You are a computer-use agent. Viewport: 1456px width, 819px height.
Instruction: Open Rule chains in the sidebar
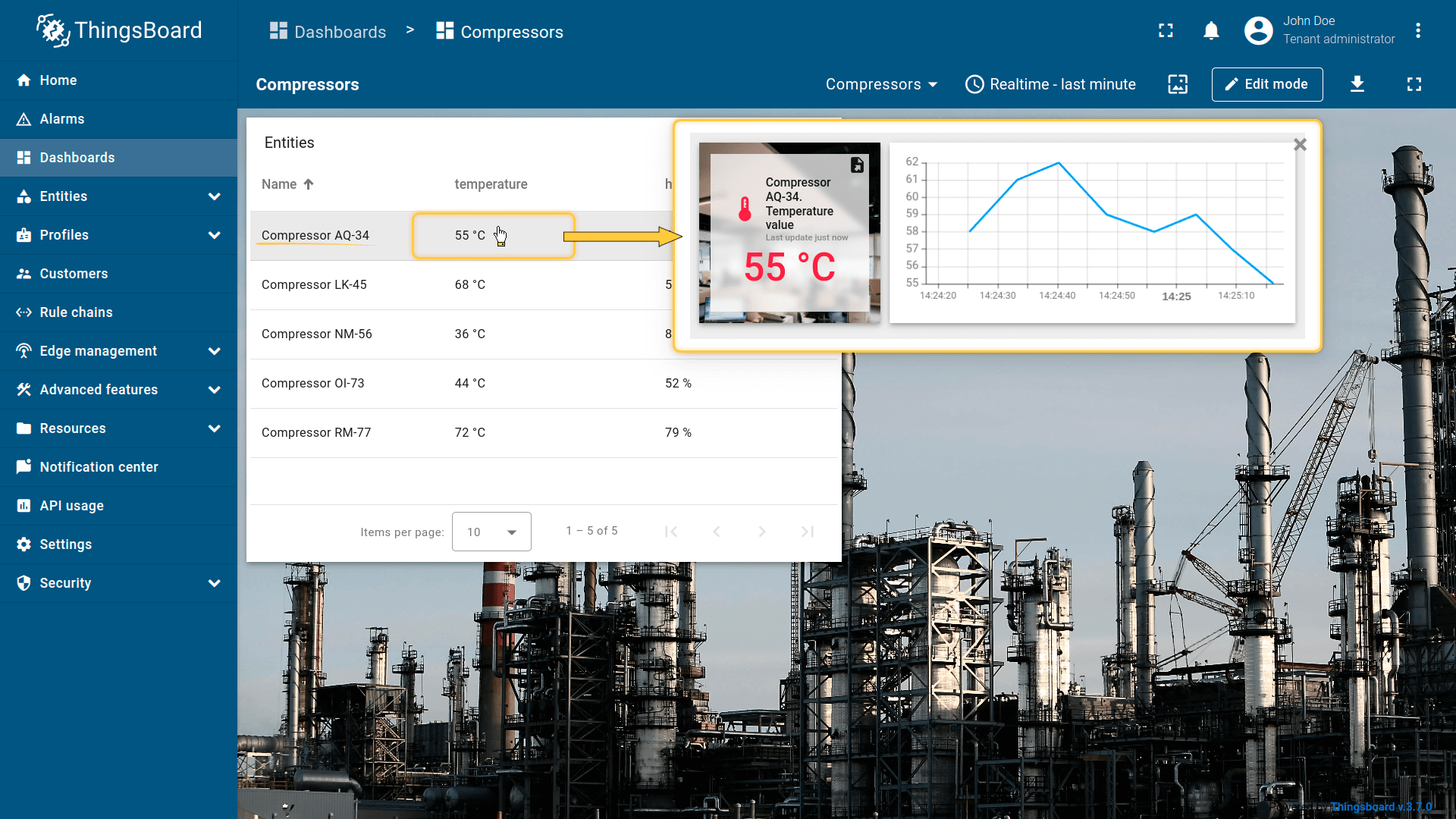76,312
